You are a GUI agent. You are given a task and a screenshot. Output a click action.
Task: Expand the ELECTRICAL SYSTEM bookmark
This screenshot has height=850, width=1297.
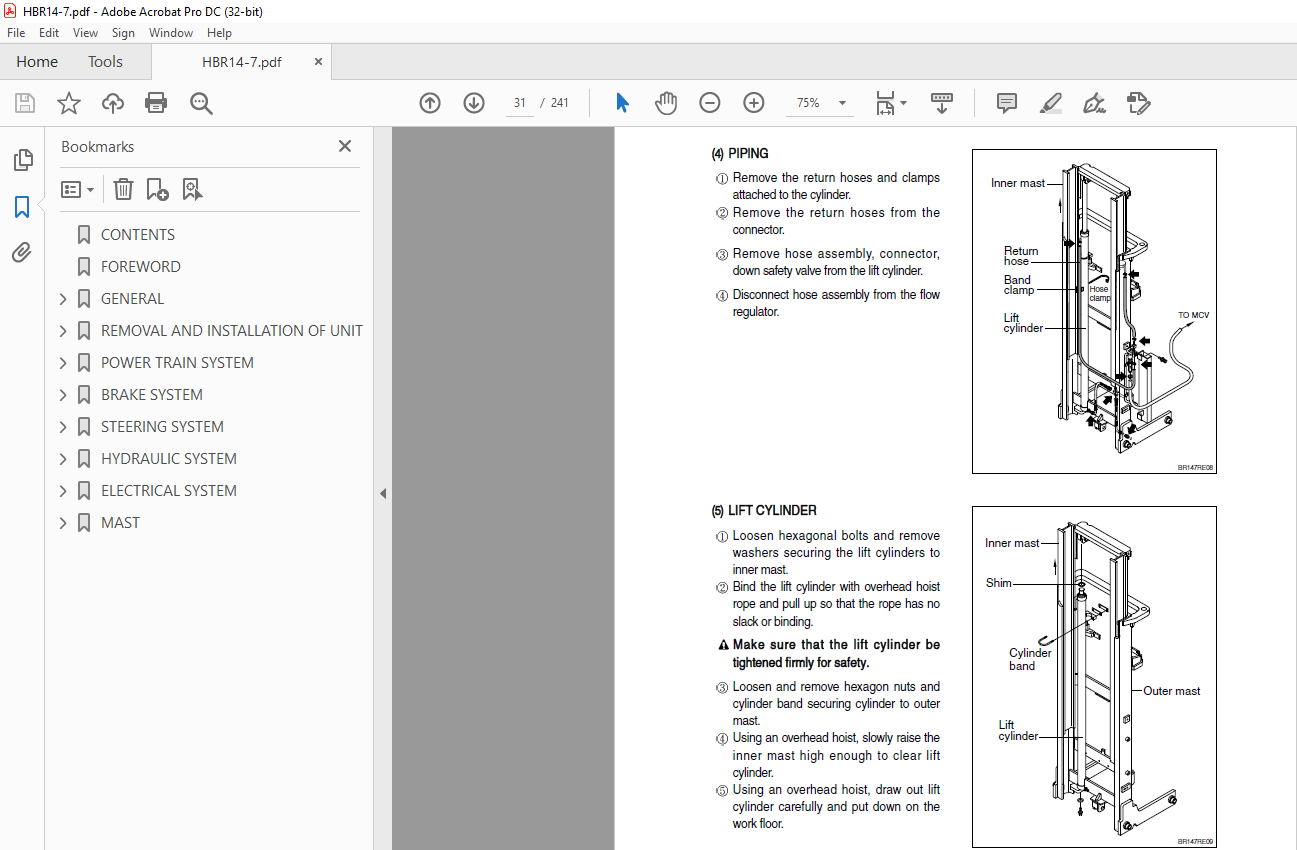coord(63,491)
